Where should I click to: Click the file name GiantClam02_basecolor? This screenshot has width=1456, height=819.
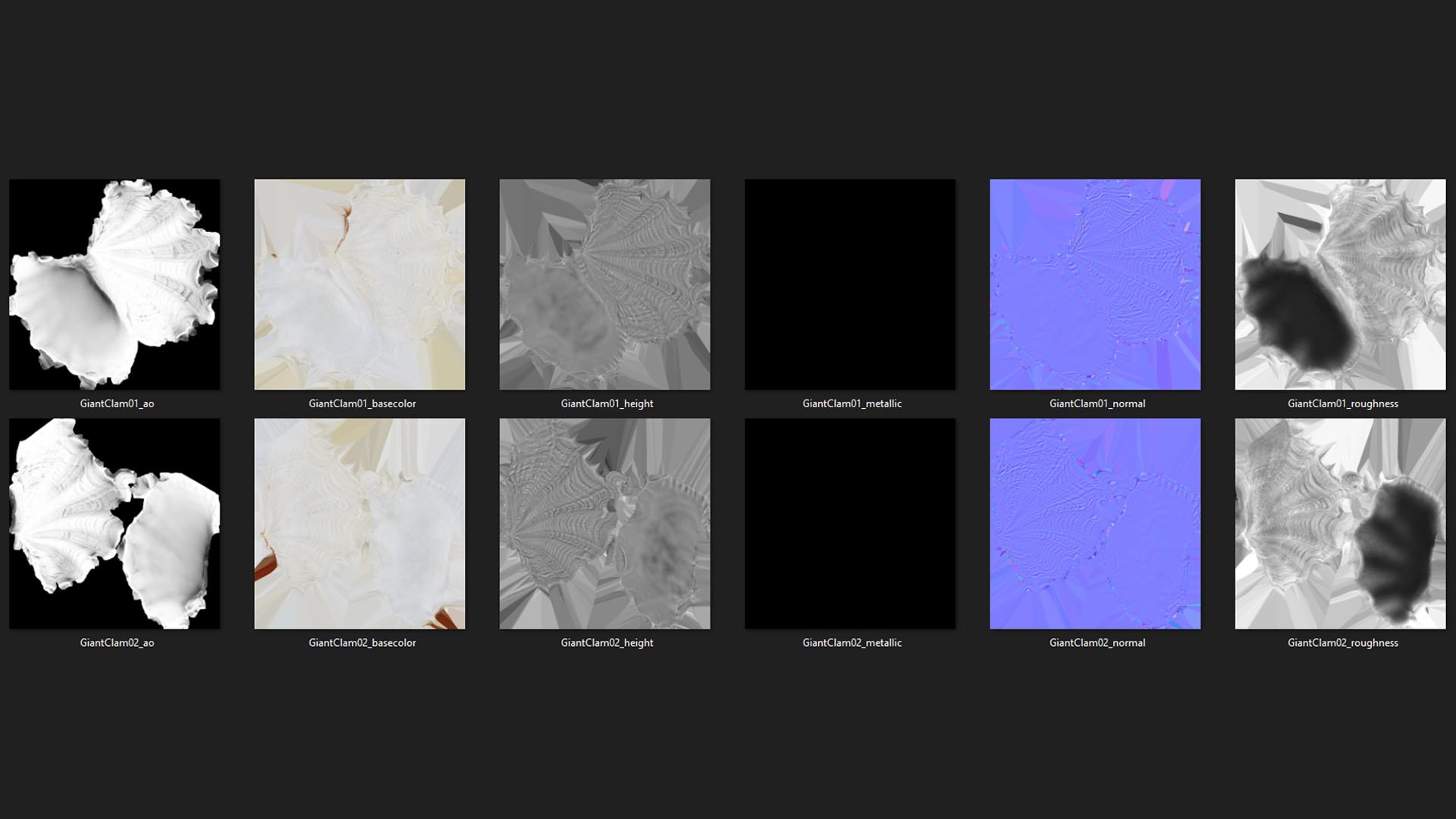pyautogui.click(x=362, y=642)
